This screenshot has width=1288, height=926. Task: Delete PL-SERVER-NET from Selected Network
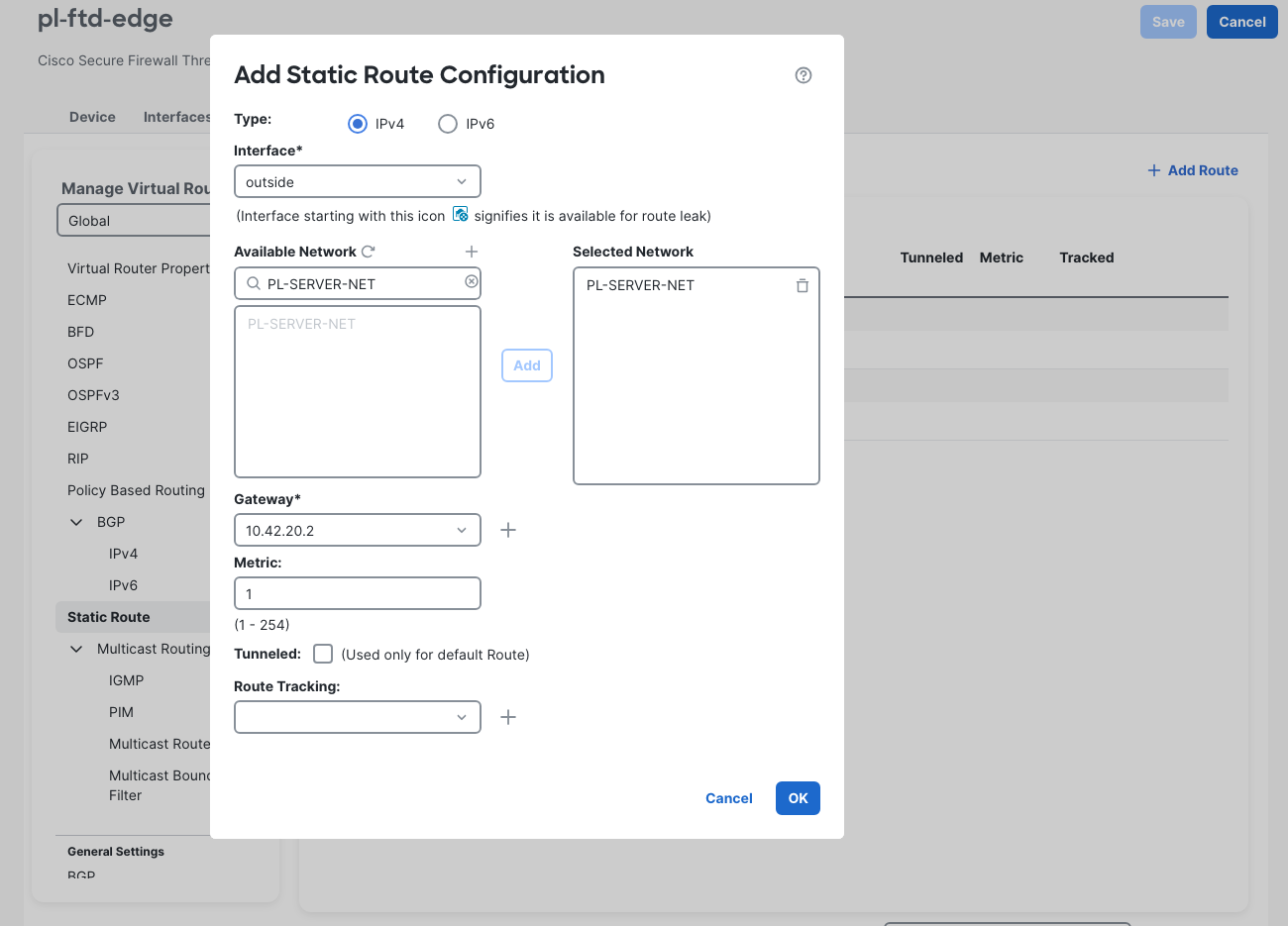(x=803, y=285)
